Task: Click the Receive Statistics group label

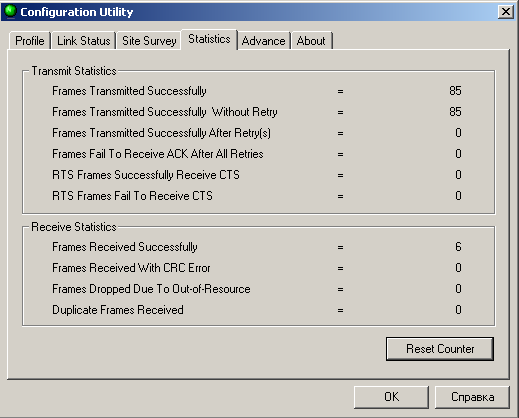Action: 74,227
